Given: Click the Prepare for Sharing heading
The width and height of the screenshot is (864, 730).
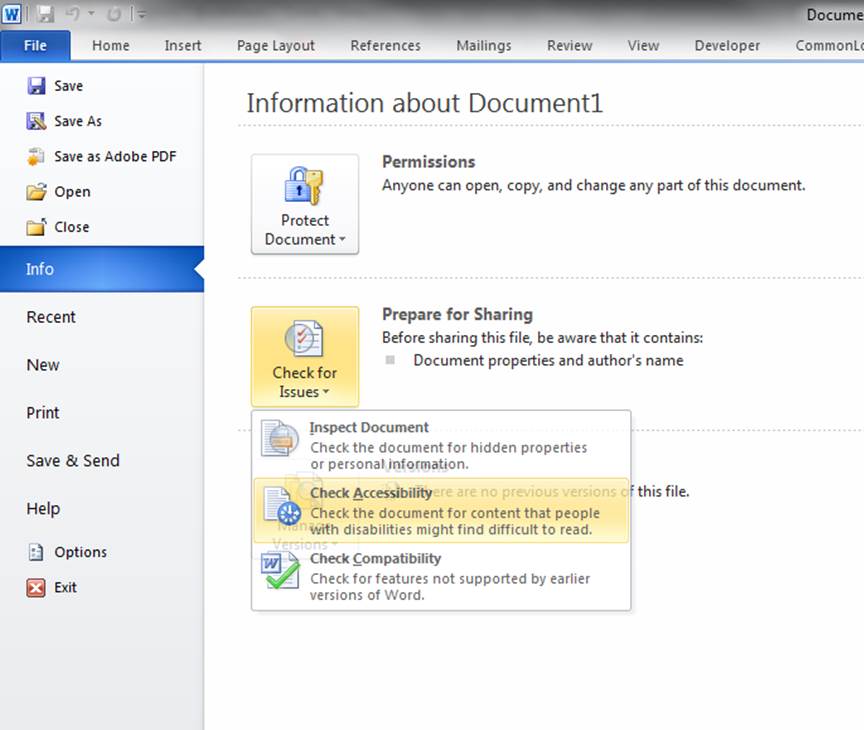Looking at the screenshot, I should click(x=457, y=315).
